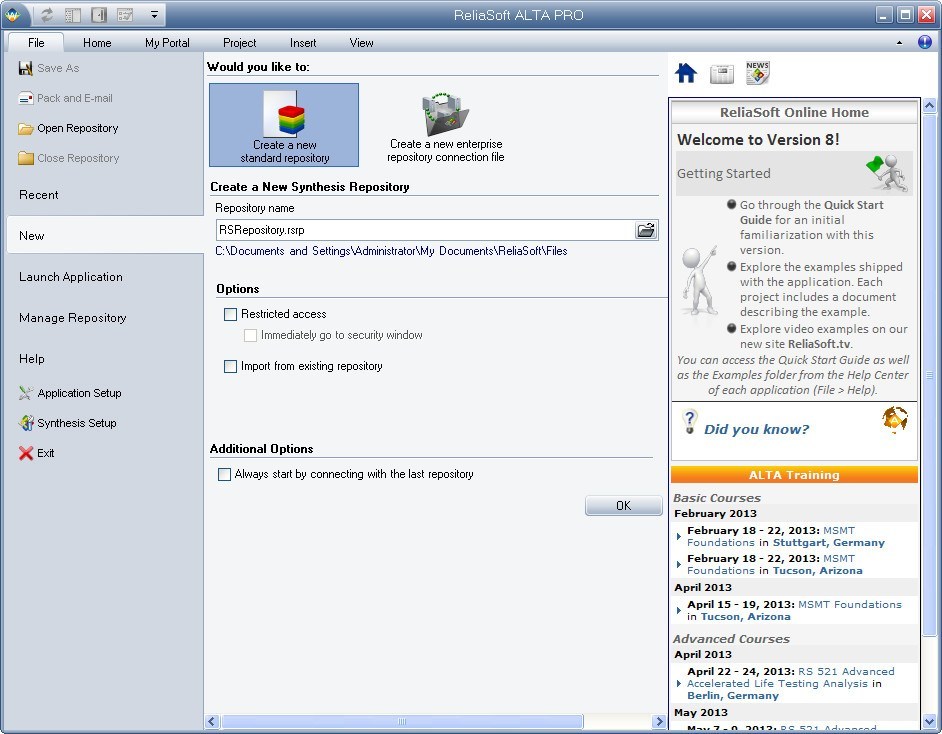
Task: Select Create a new enterprise repository connection file
Action: click(446, 127)
